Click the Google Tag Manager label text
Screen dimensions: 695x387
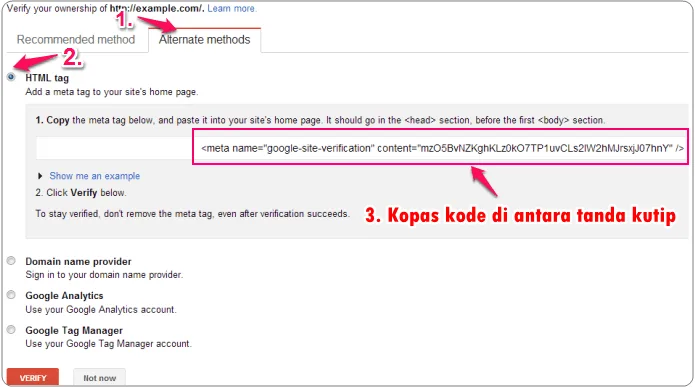point(74,331)
